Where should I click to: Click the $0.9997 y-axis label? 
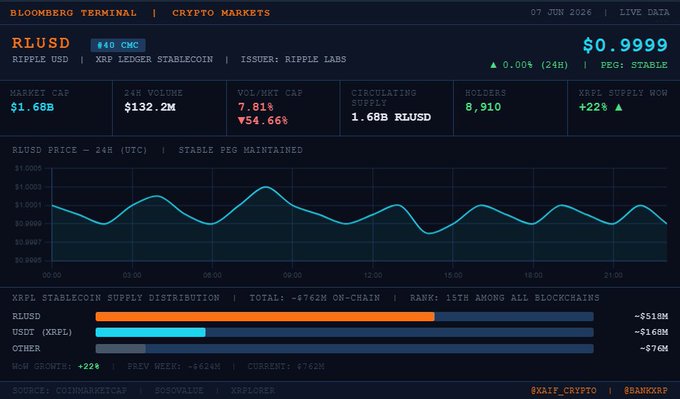coord(28,242)
